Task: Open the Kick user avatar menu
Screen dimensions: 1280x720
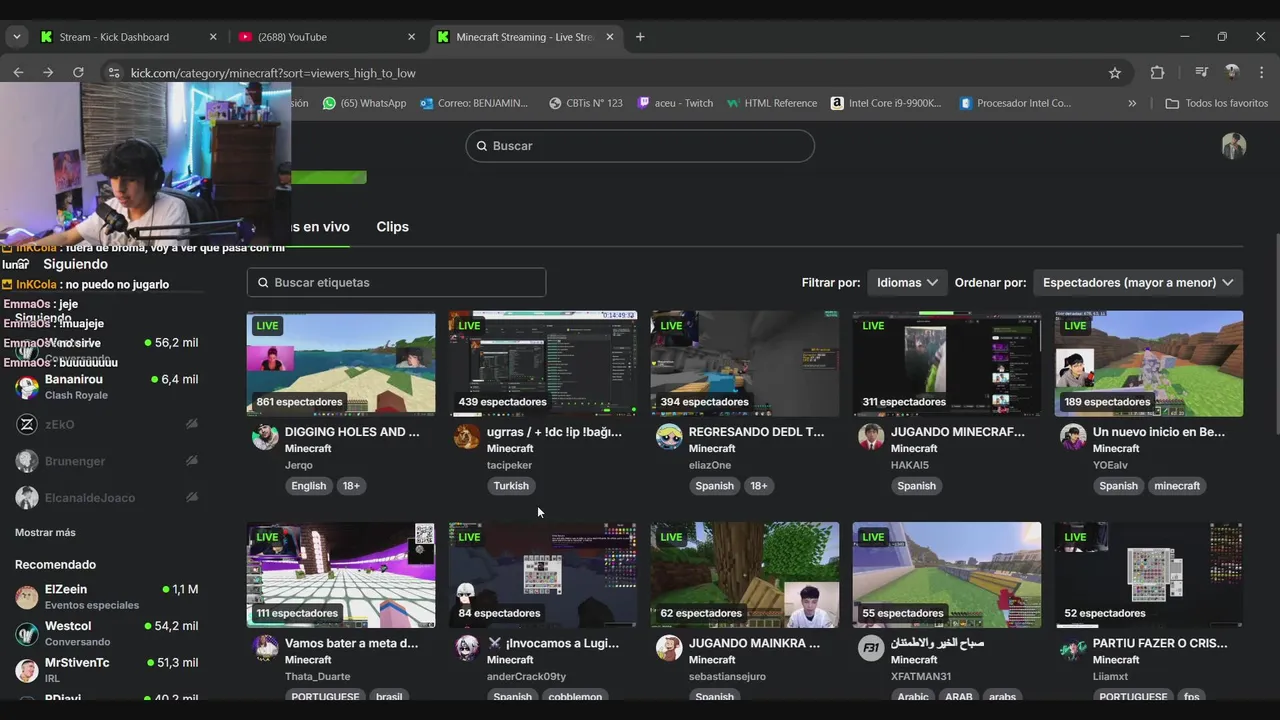Action: pyautogui.click(x=1234, y=146)
